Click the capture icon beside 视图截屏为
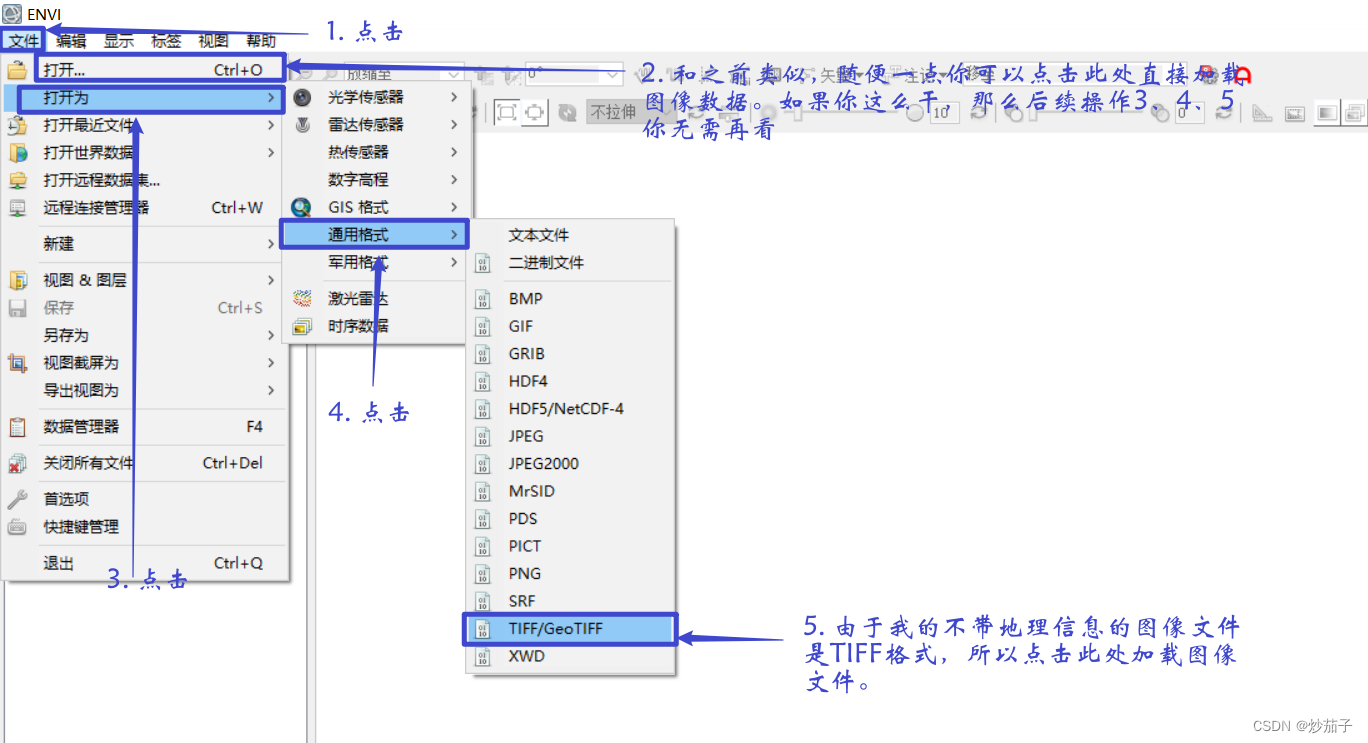1368x743 pixels. coord(17,363)
